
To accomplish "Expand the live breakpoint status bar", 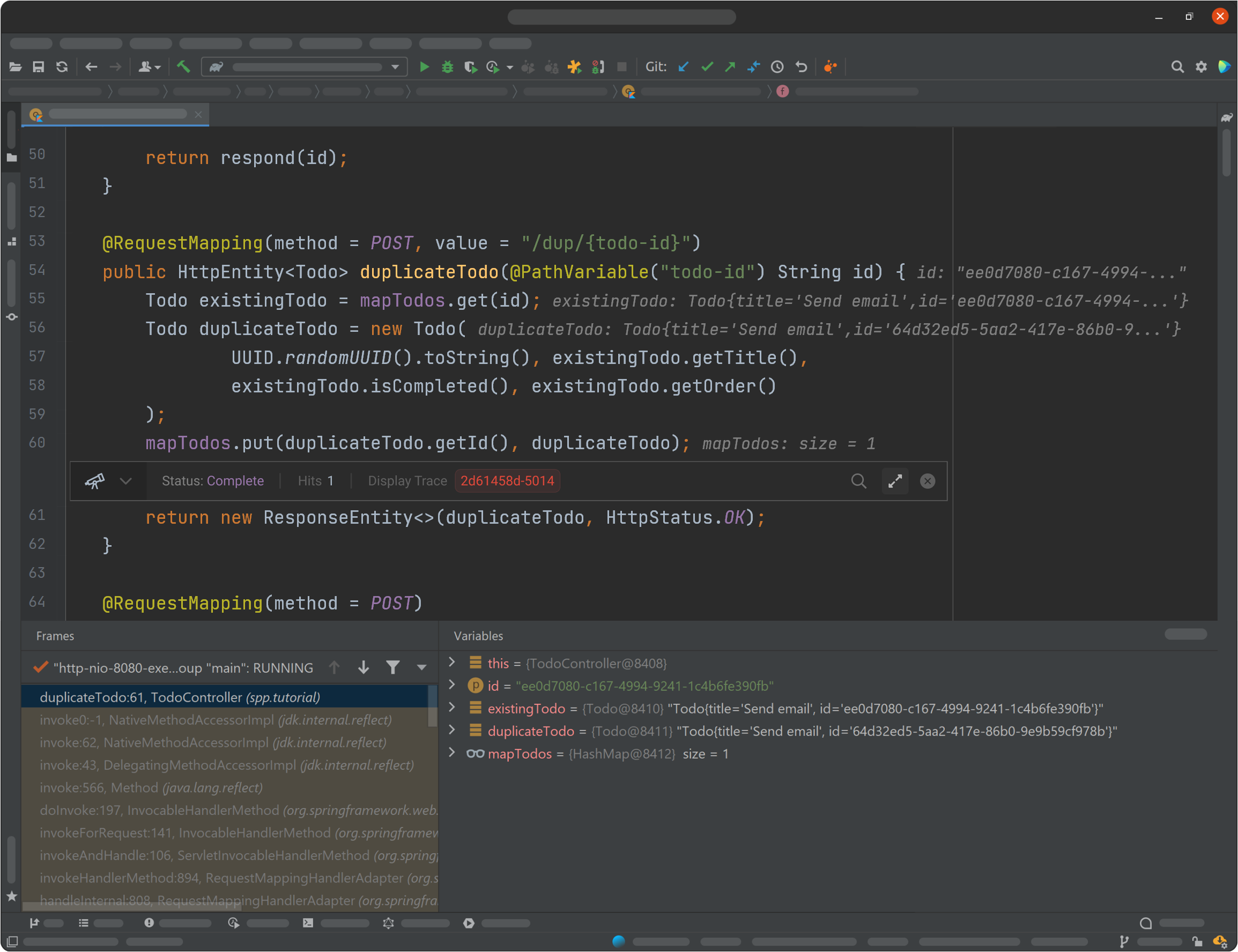I will point(895,481).
